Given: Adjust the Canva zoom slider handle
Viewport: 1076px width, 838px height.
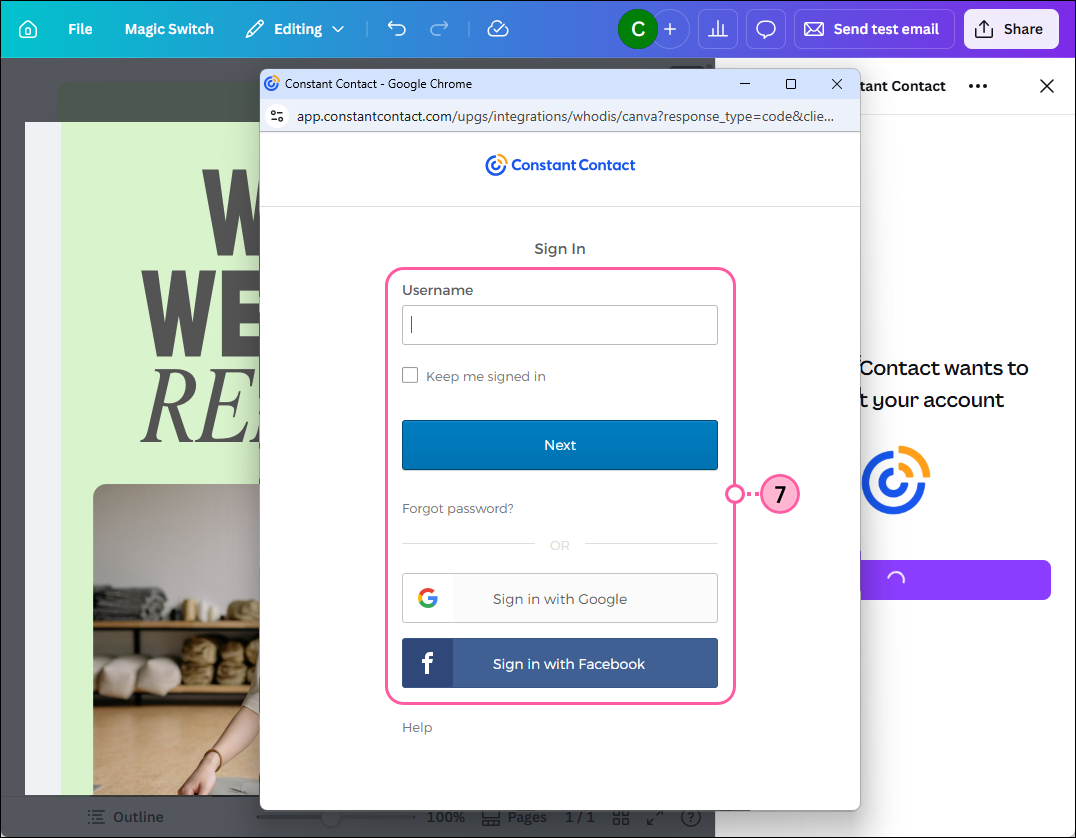Looking at the screenshot, I should pyautogui.click(x=331, y=817).
